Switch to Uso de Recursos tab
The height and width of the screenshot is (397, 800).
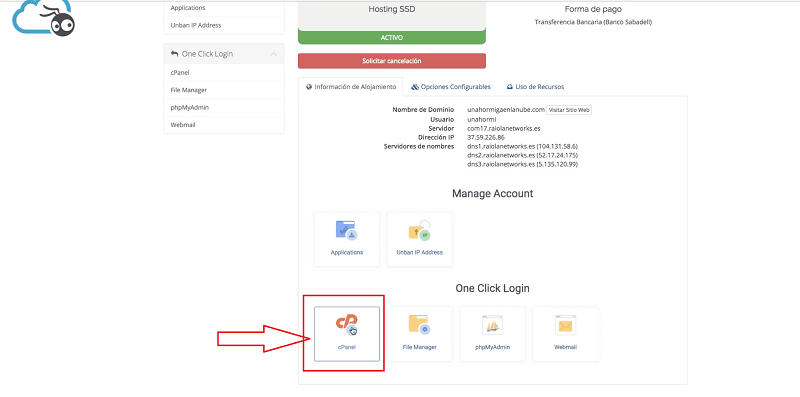click(x=535, y=87)
